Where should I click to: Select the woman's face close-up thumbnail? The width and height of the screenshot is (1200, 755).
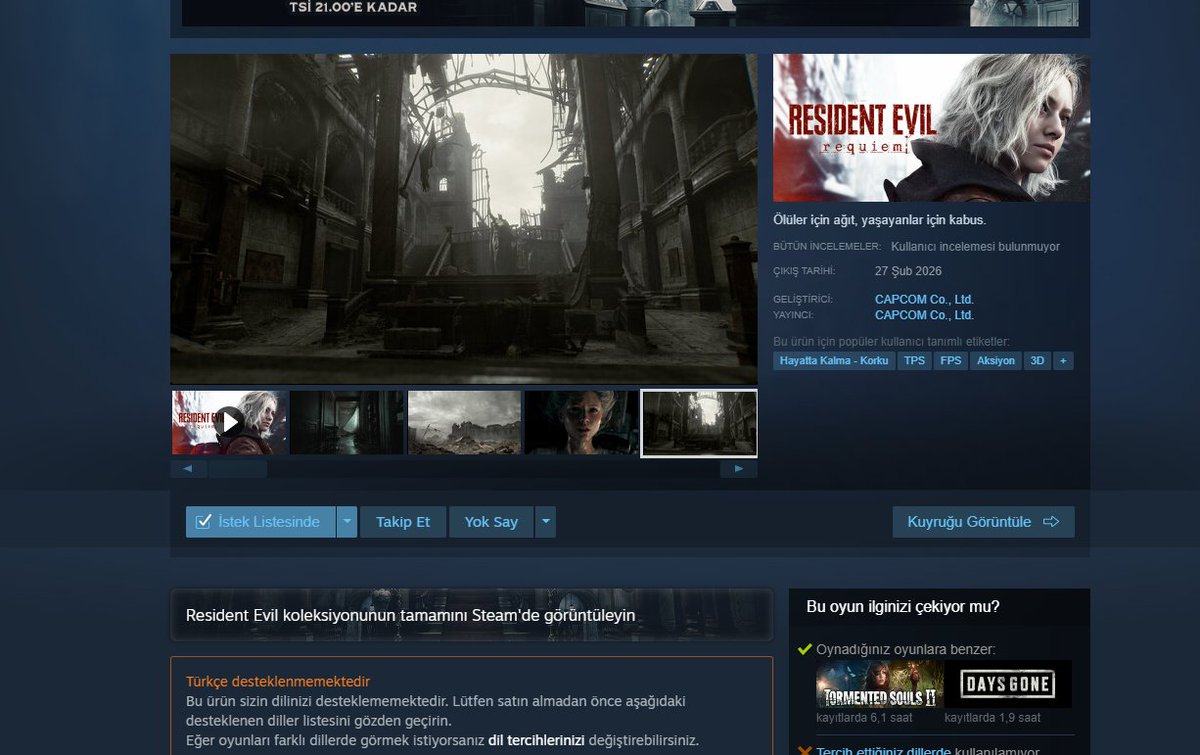[x=581, y=423]
